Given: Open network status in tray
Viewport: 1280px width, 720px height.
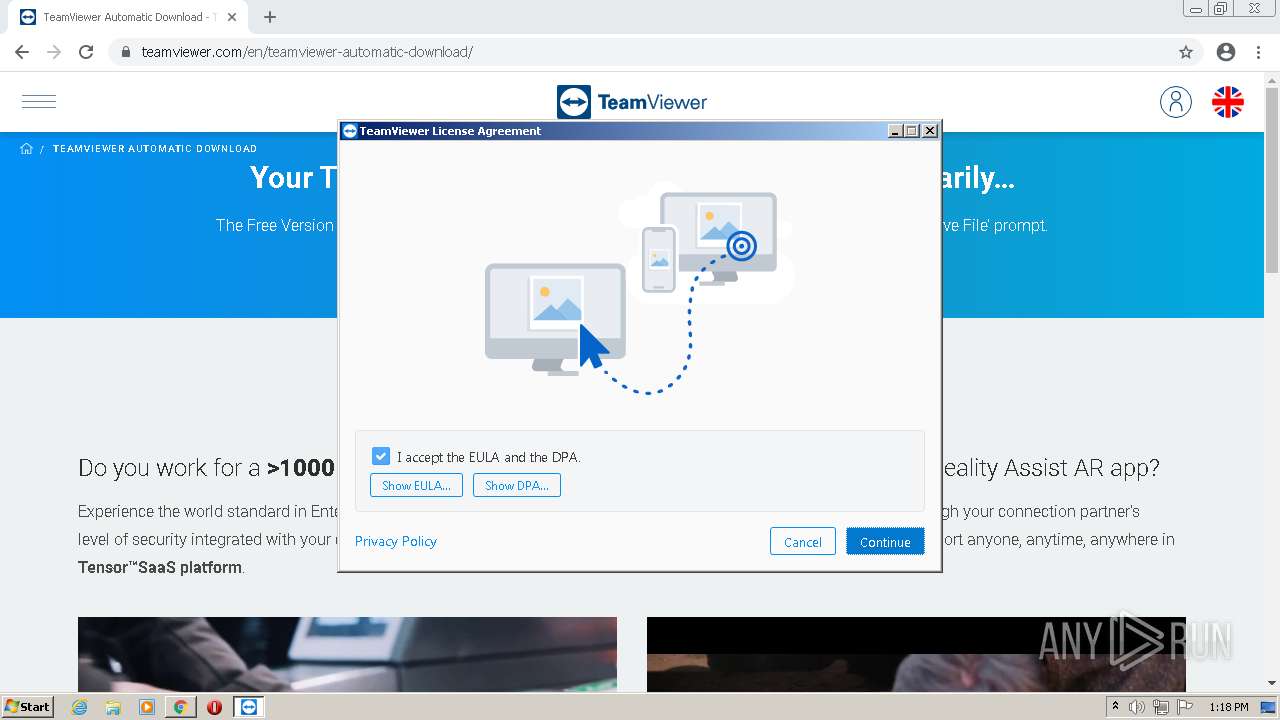Looking at the screenshot, I should pos(1161,707).
